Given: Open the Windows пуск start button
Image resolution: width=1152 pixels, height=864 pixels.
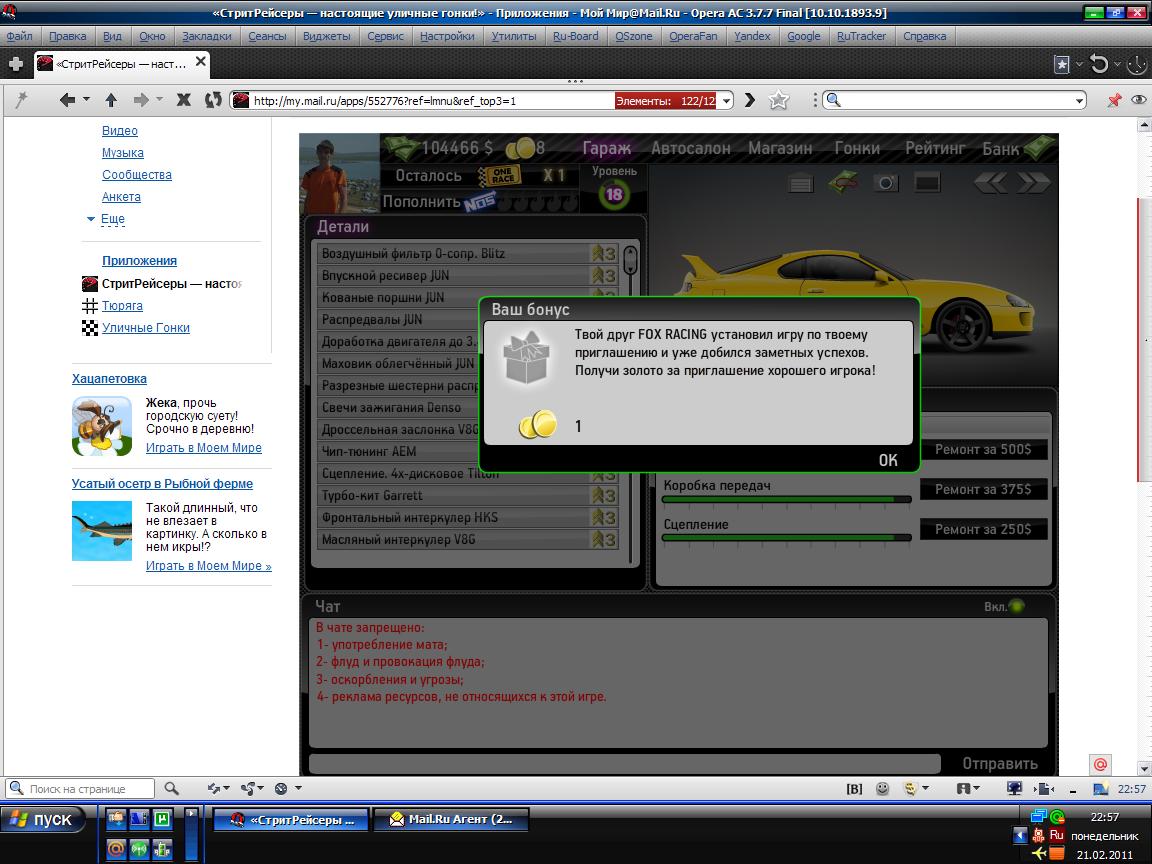Looking at the screenshot, I should tap(43, 820).
